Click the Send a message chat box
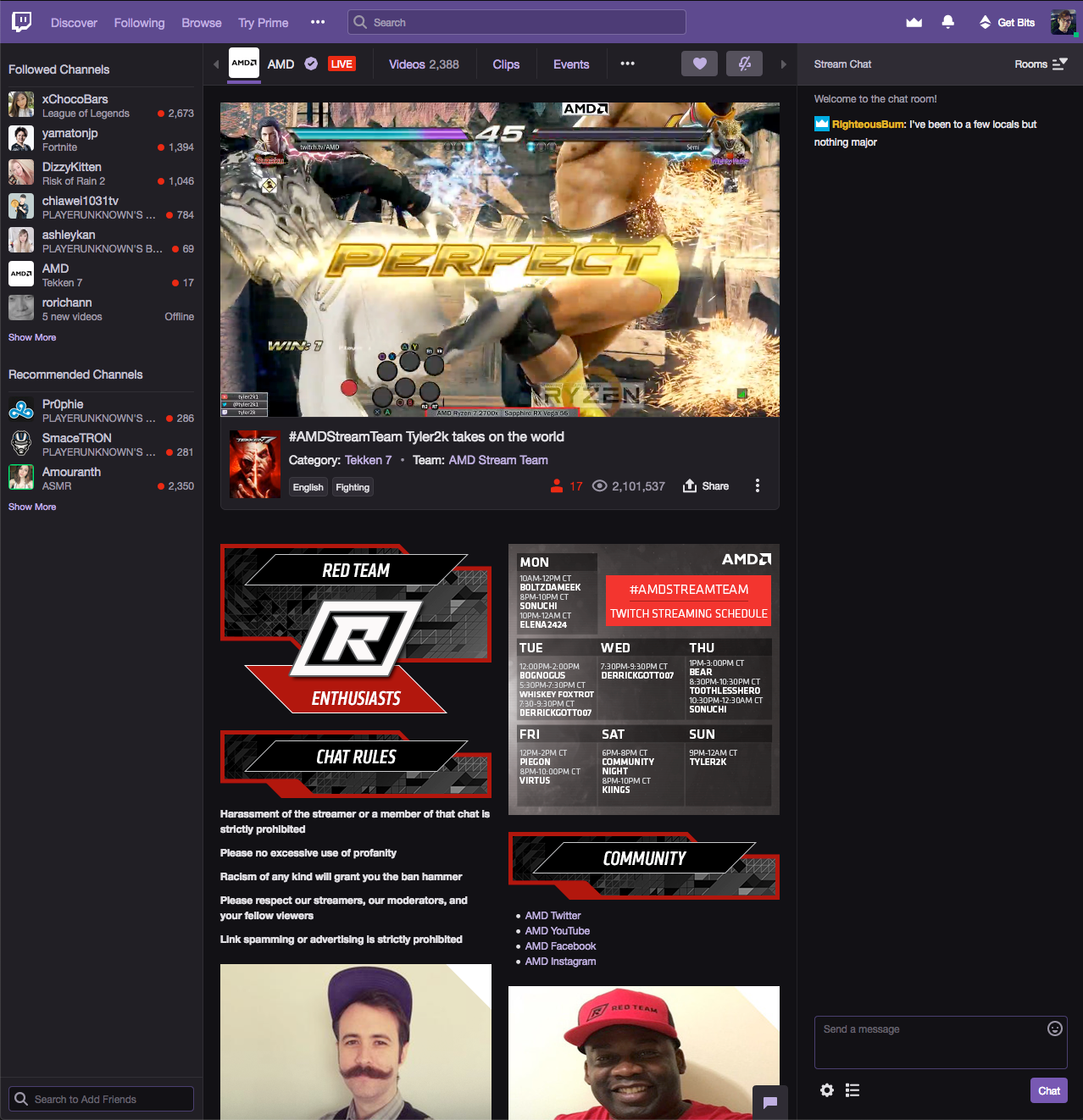Viewport: 1083px width, 1120px height. 941,1043
